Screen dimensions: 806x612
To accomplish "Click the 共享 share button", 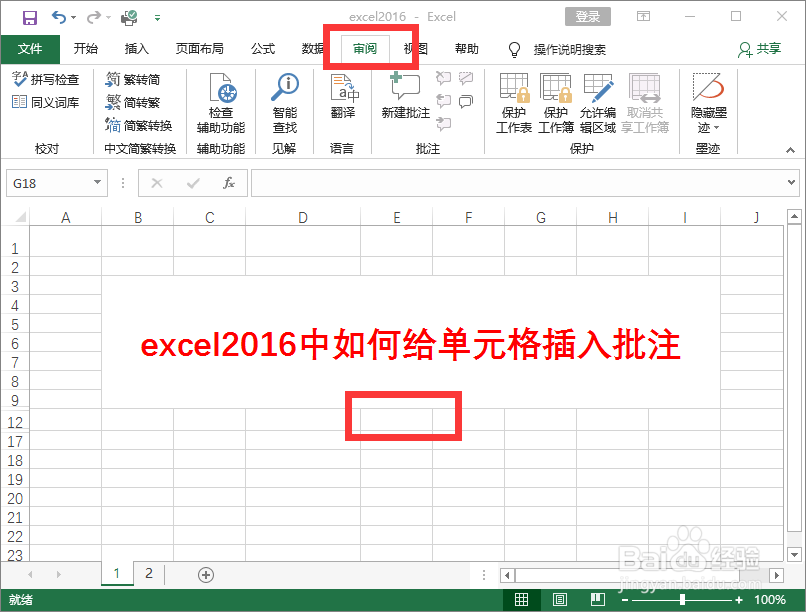I will (x=760, y=49).
